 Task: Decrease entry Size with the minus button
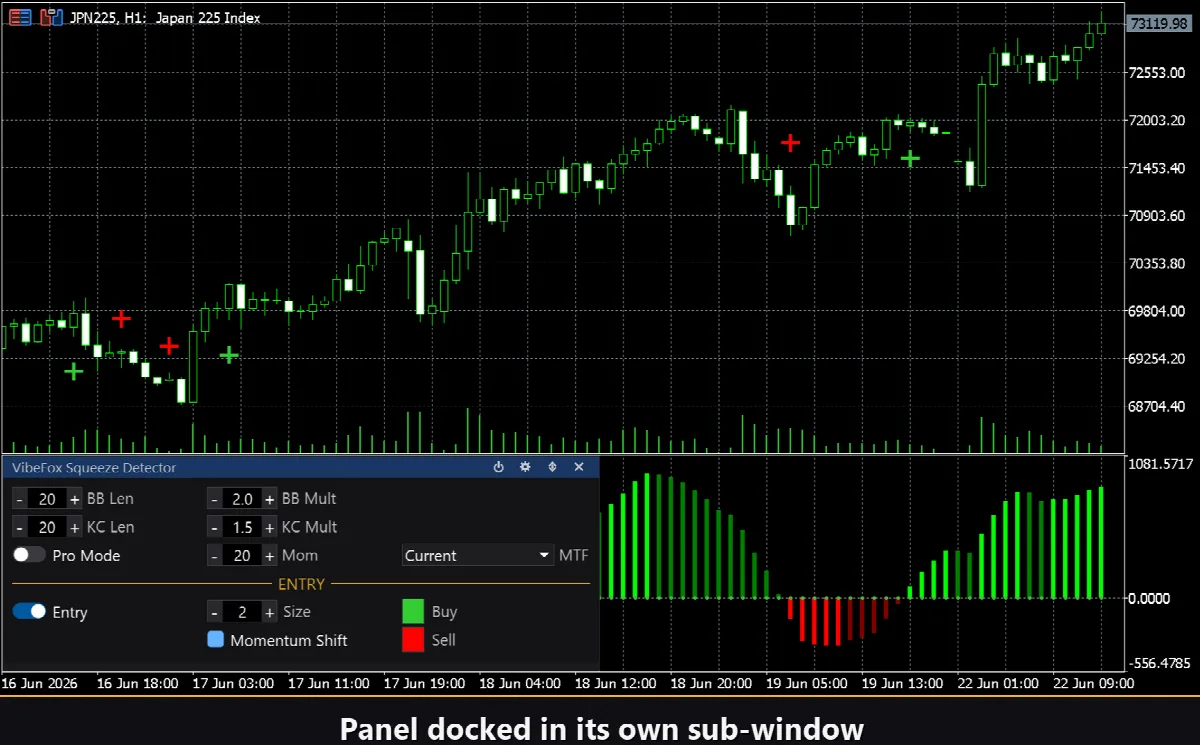215,612
